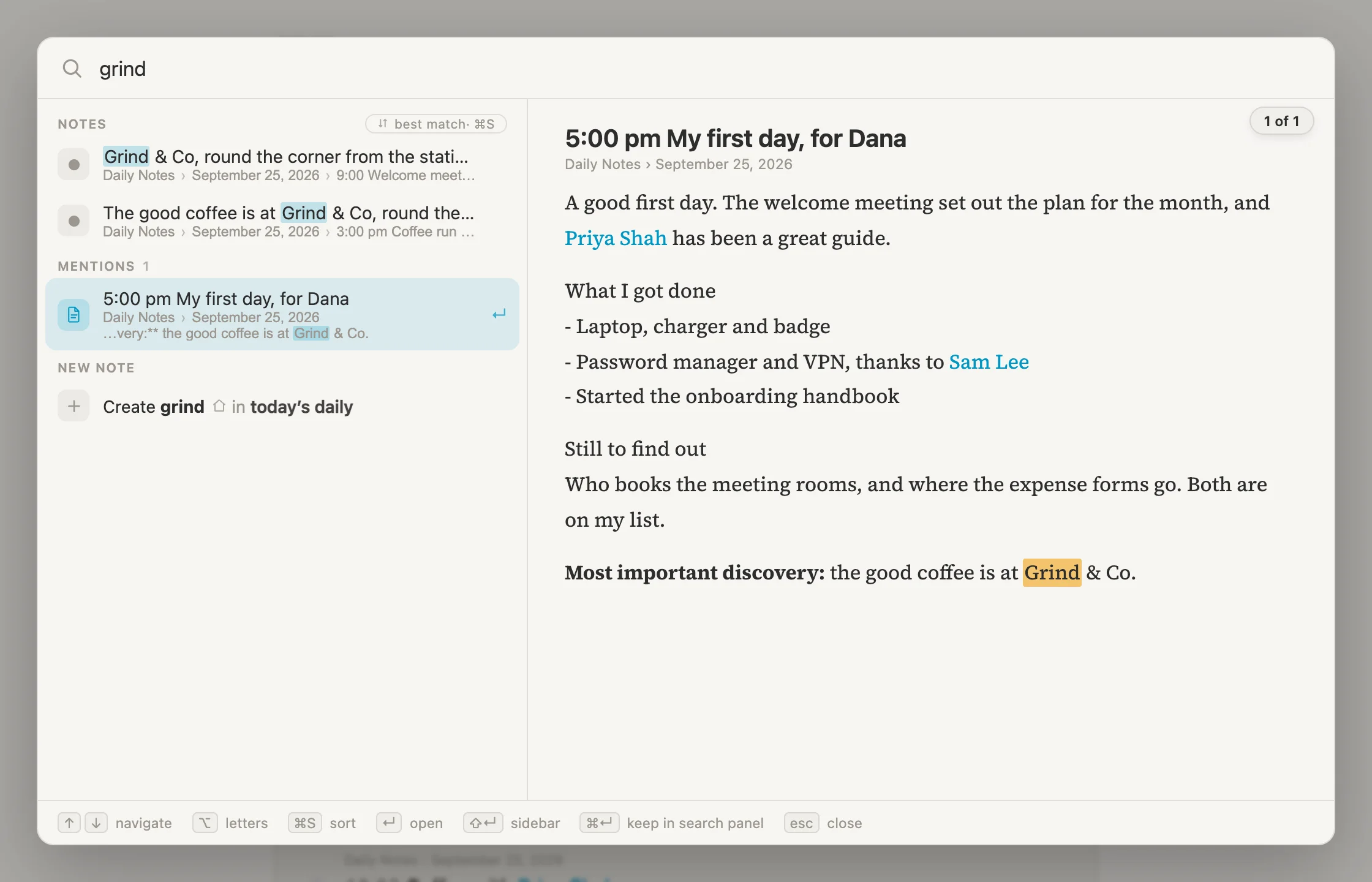The width and height of the screenshot is (1372, 882).
Task: Click the NOTES section header
Action: coord(82,124)
